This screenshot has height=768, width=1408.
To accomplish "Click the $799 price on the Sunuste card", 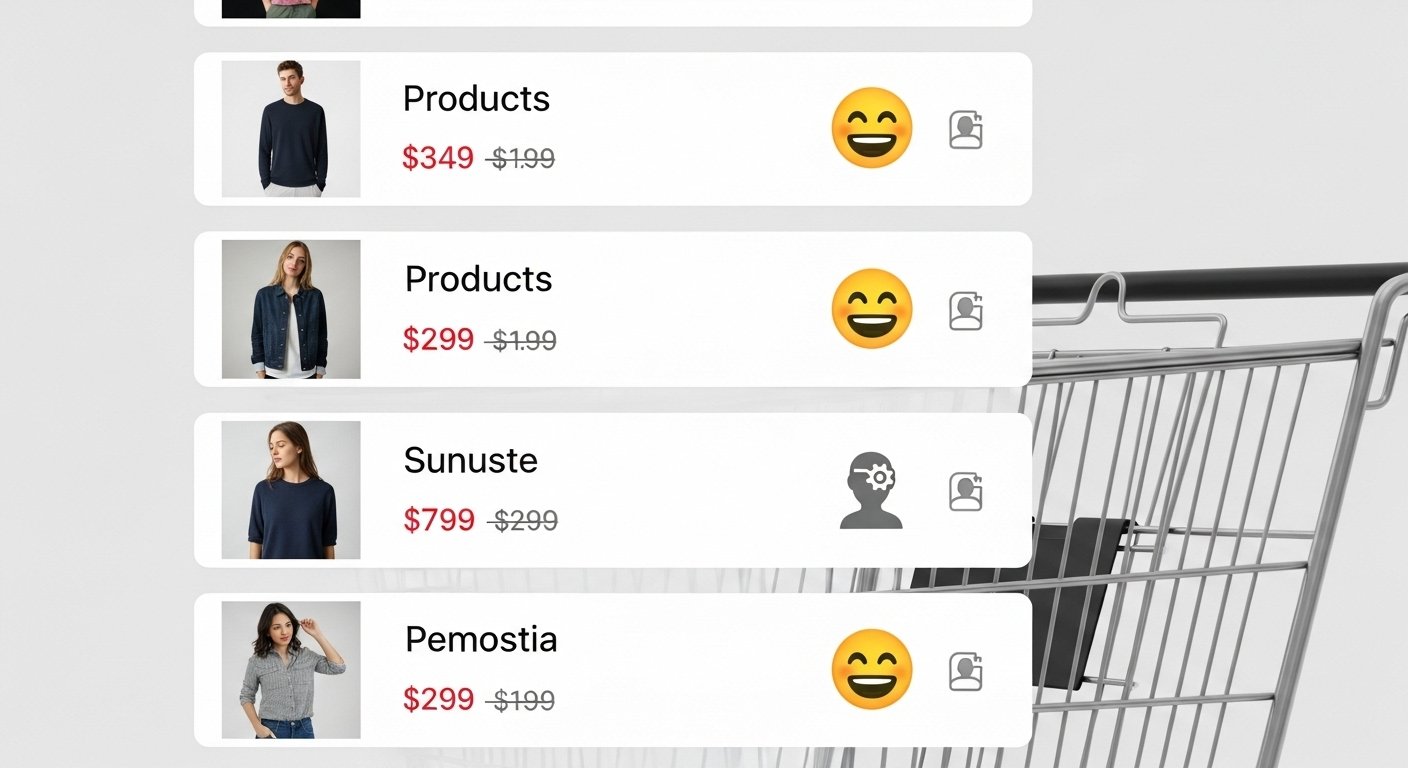I will (437, 520).
